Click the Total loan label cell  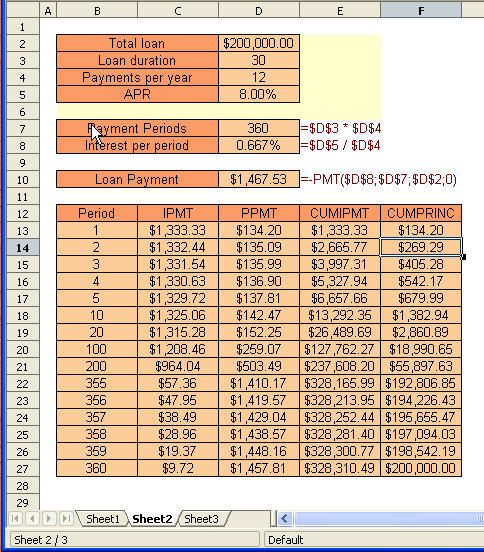[x=137, y=43]
